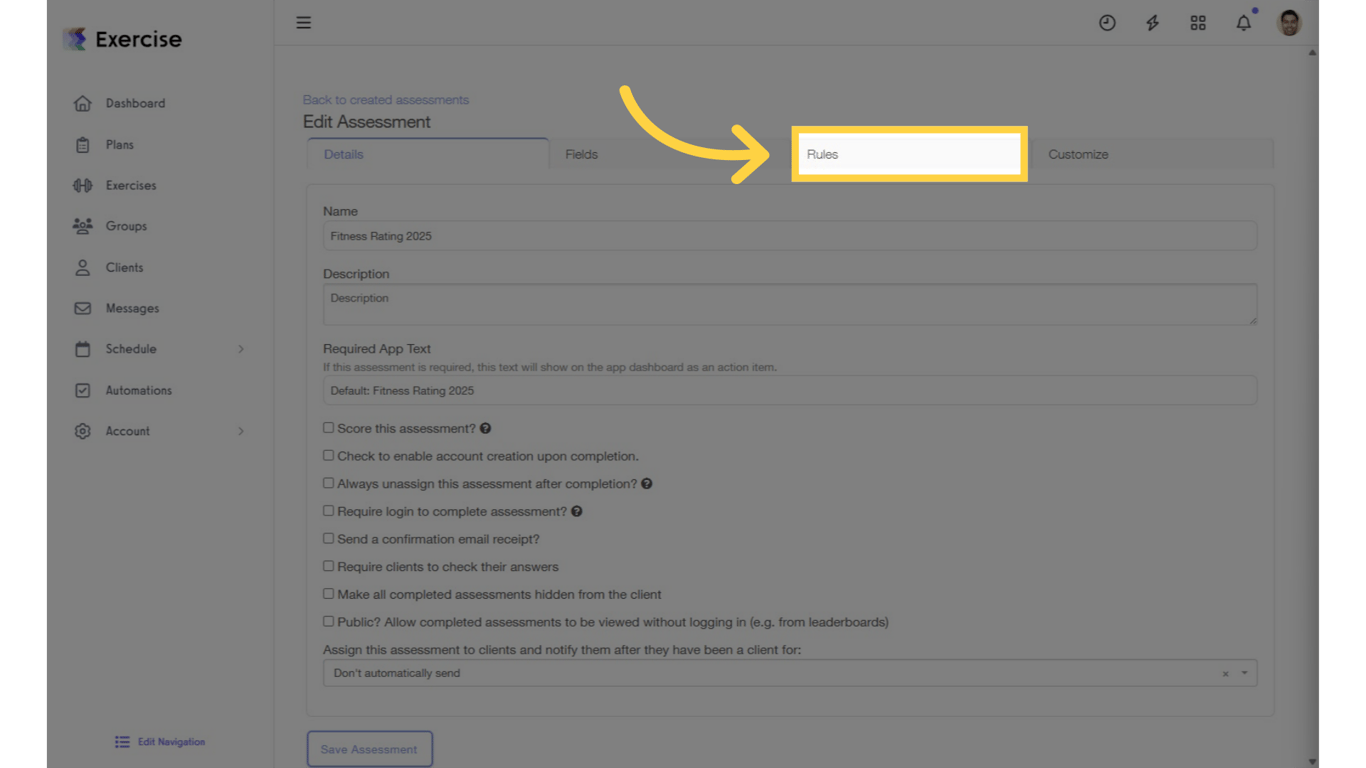This screenshot has height=768, width=1366.
Task: Expand the Schedule sidebar item
Action: pyautogui.click(x=131, y=349)
